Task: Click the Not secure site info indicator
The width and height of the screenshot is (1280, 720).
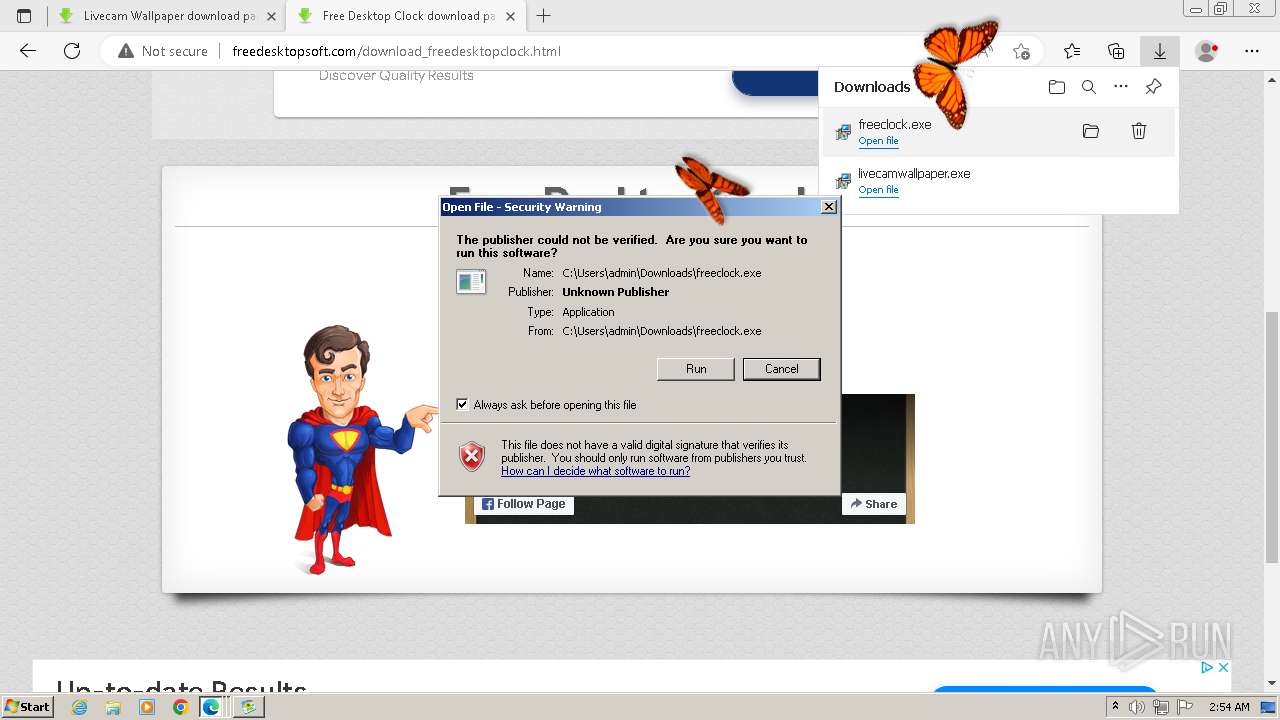Action: pos(163,51)
